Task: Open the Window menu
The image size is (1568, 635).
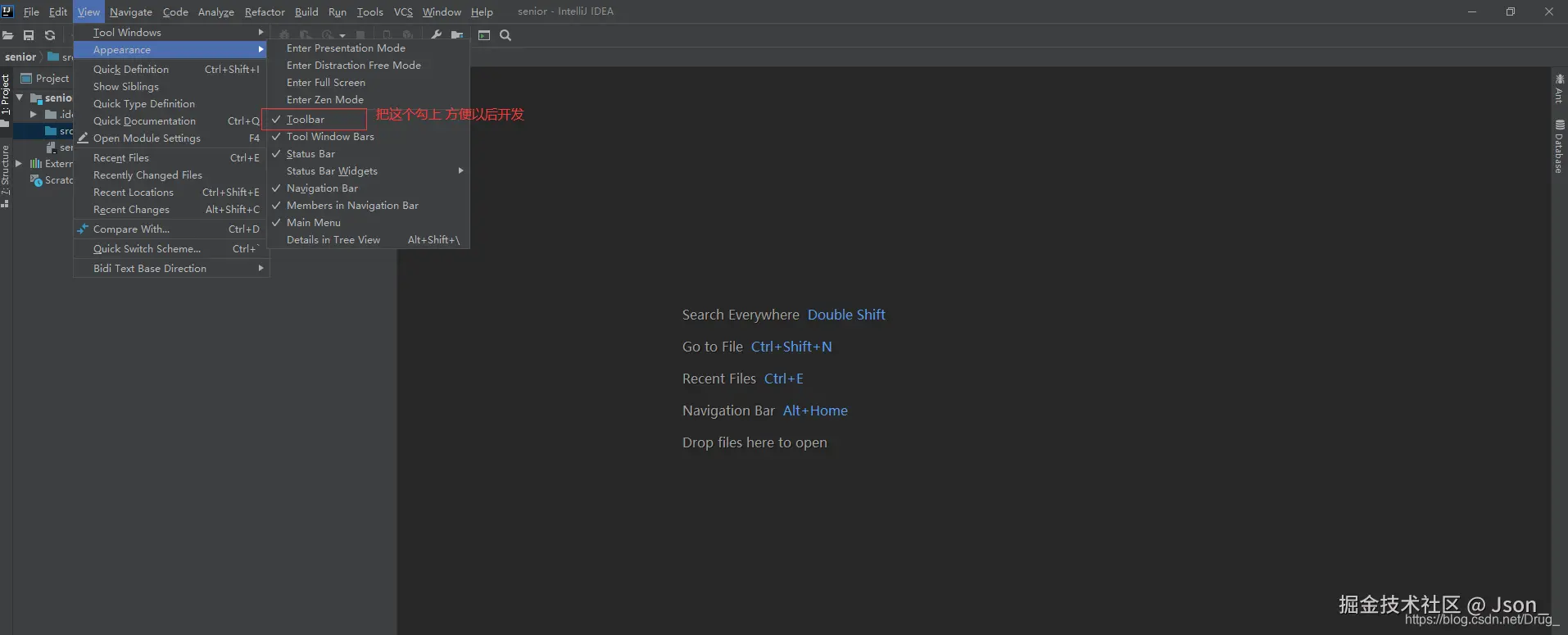Action: (x=442, y=11)
